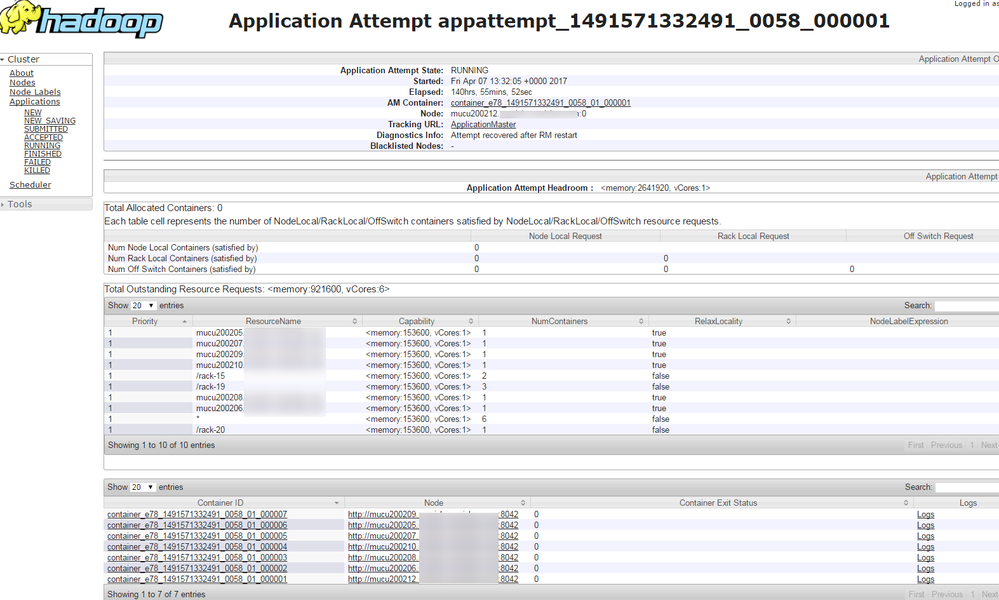Collapse the Cluster sidebar section
Image resolution: width=999 pixels, height=600 pixels.
tap(24, 60)
